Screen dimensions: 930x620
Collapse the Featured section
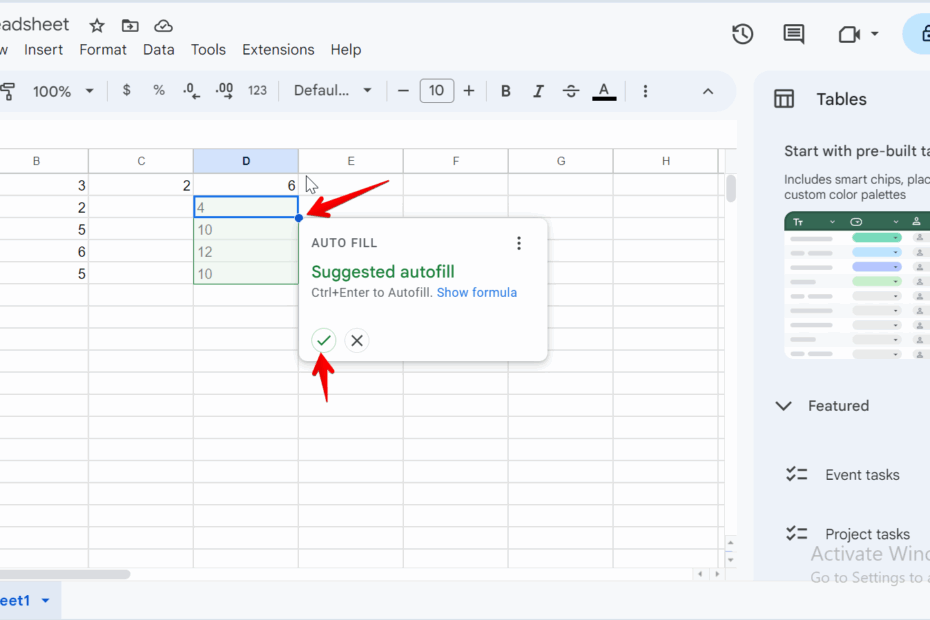coord(784,406)
